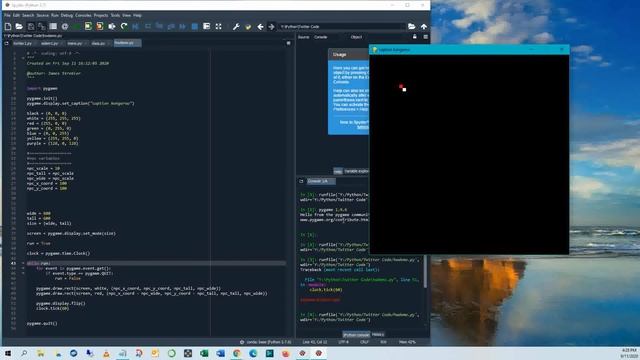Toggle fullscreen mode icon
The image size is (640, 360).
(x=218, y=27)
